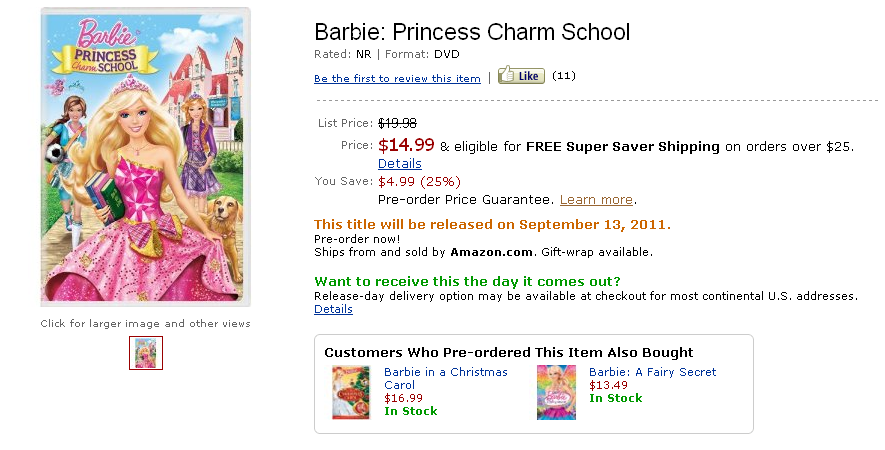Click Barbie in a Christmas Carol cover icon
This screenshot has height=450, width=885.
tap(351, 391)
